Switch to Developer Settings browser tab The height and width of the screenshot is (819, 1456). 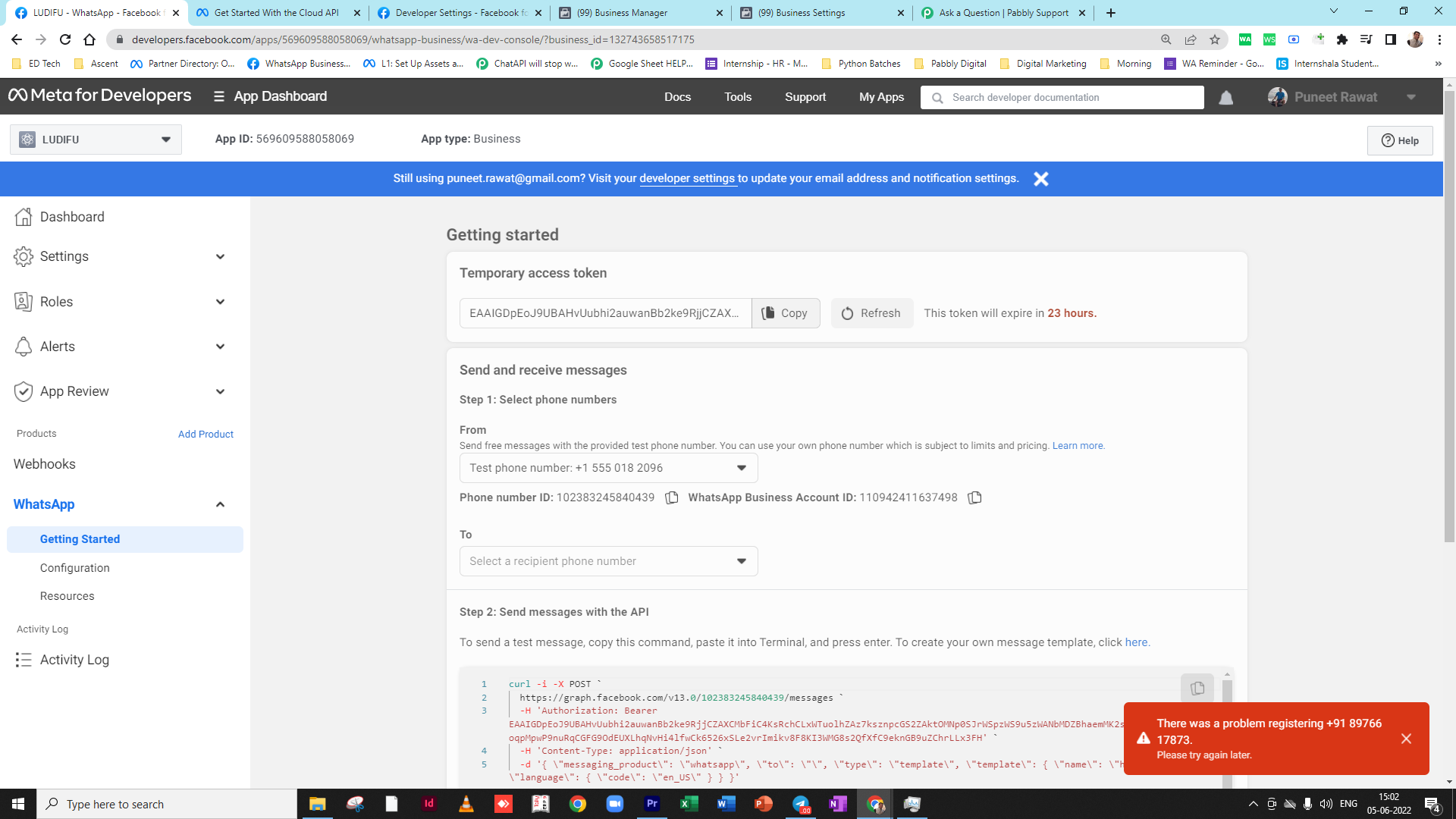coord(460,13)
